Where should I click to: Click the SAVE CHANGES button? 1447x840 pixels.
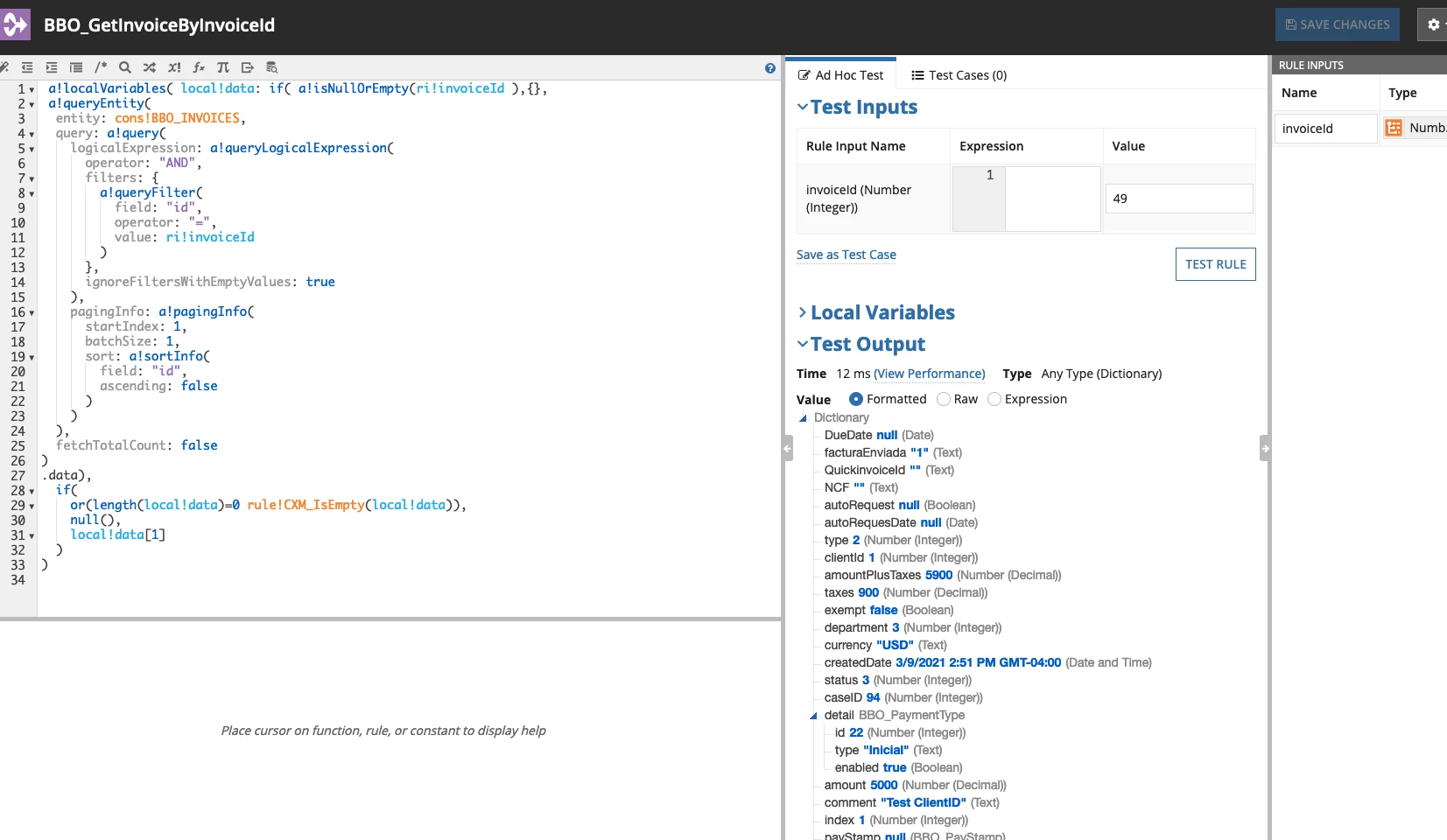click(x=1338, y=24)
